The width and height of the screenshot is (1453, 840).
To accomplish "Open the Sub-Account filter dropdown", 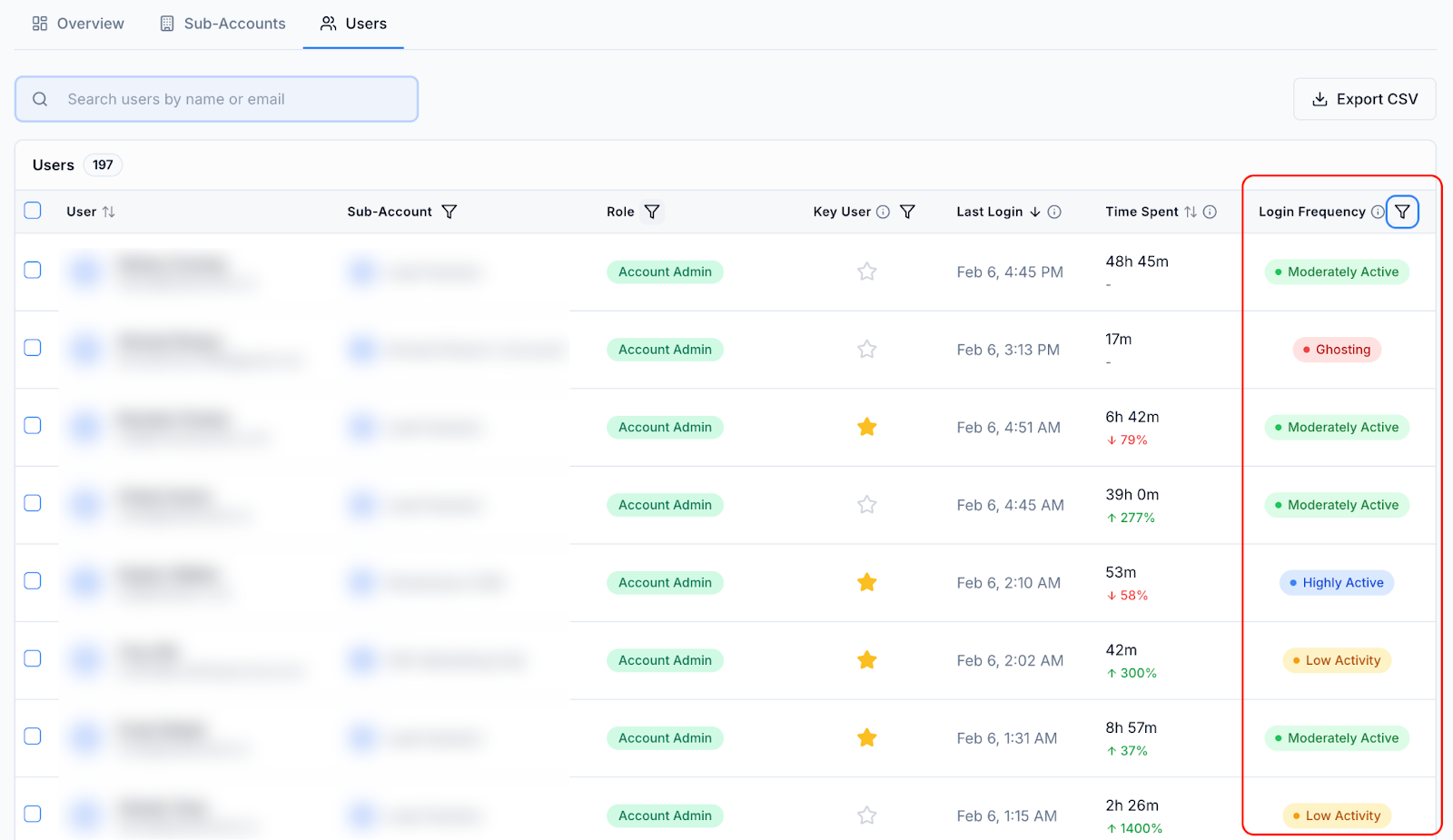I will point(449,212).
